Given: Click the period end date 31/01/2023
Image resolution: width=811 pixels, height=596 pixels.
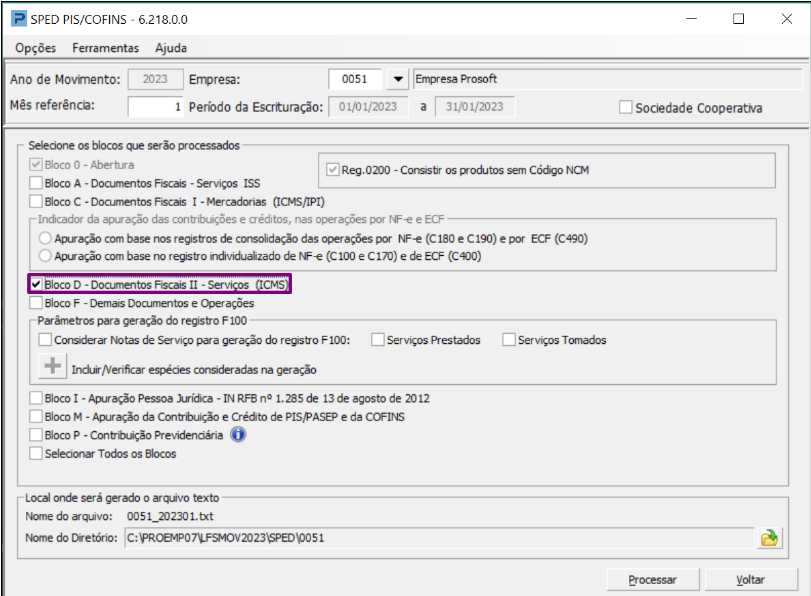Looking at the screenshot, I should [475, 107].
